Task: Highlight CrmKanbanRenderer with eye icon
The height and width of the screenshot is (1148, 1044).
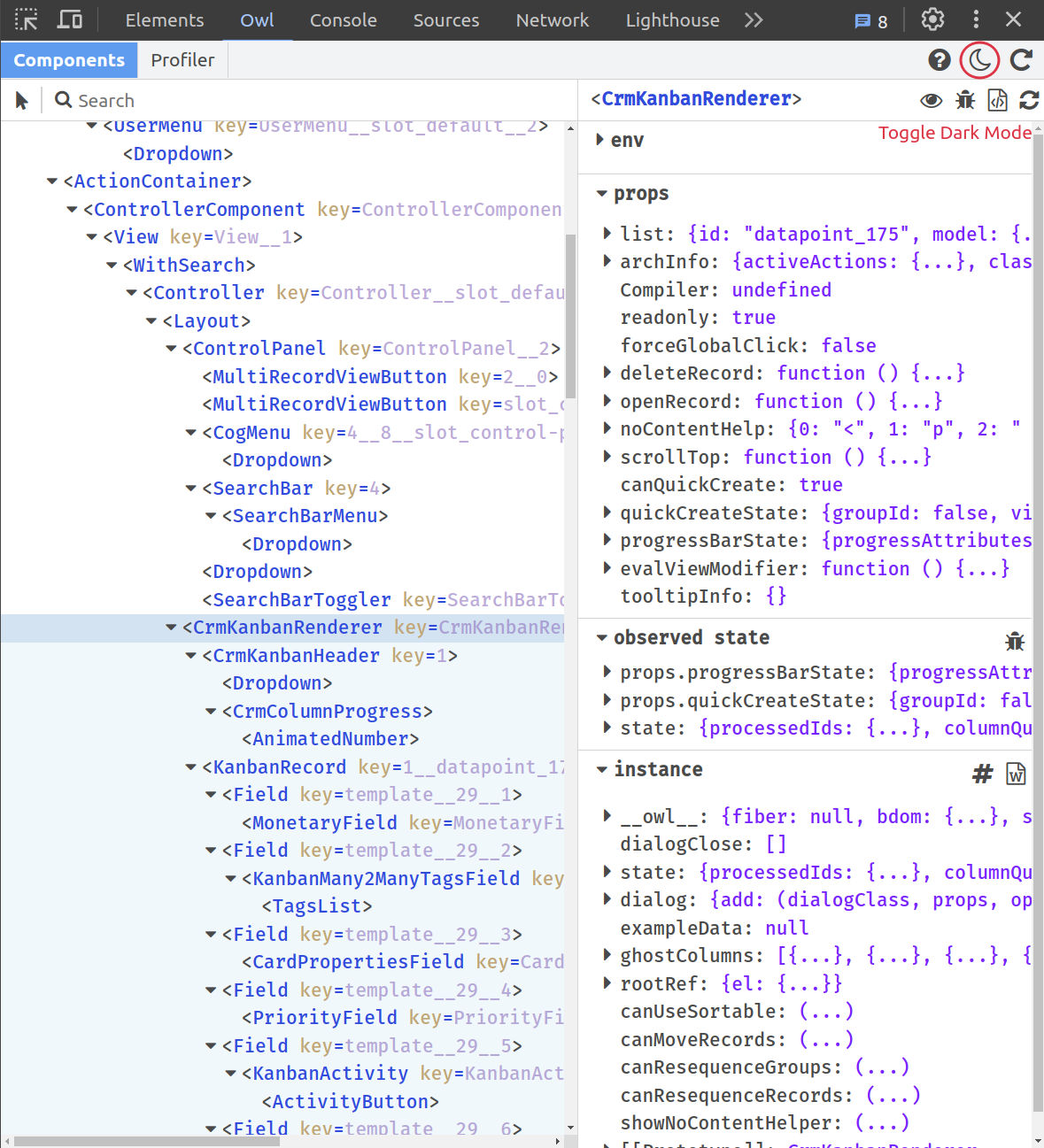Action: pyautogui.click(x=932, y=100)
